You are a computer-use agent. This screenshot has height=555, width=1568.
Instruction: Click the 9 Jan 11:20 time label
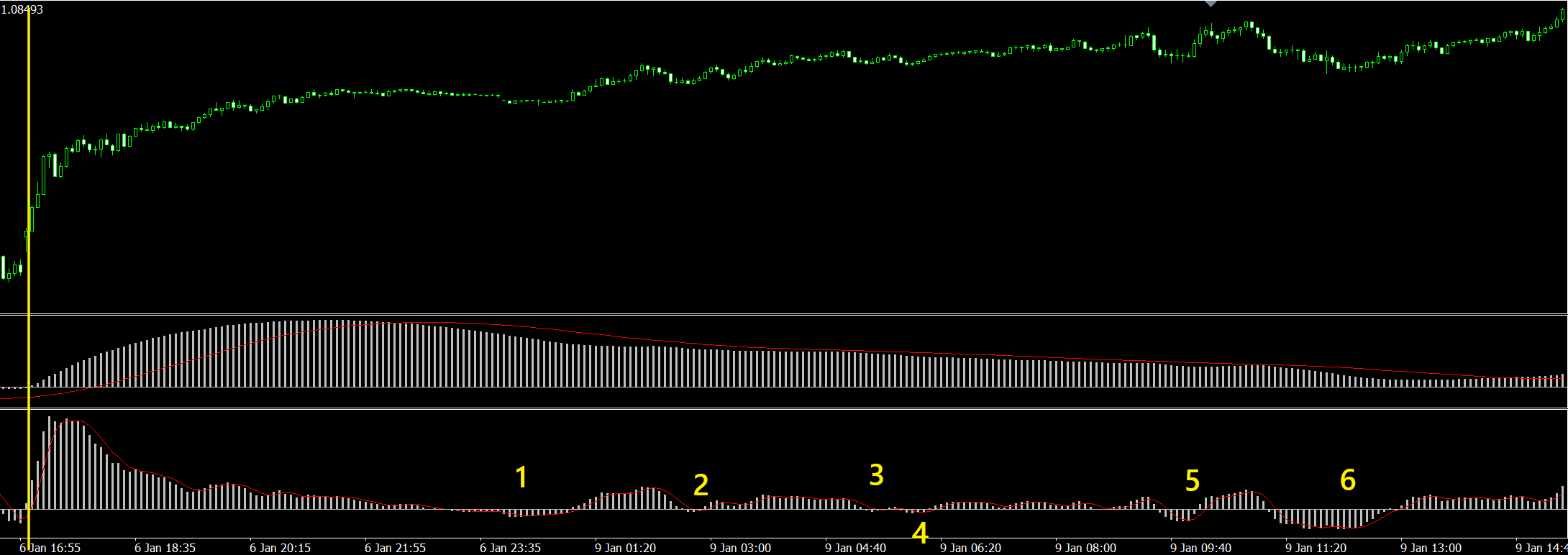click(1316, 548)
